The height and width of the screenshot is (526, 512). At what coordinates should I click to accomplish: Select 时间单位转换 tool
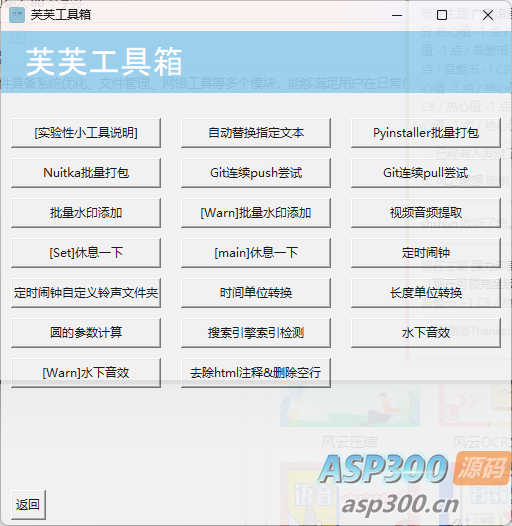click(x=256, y=293)
